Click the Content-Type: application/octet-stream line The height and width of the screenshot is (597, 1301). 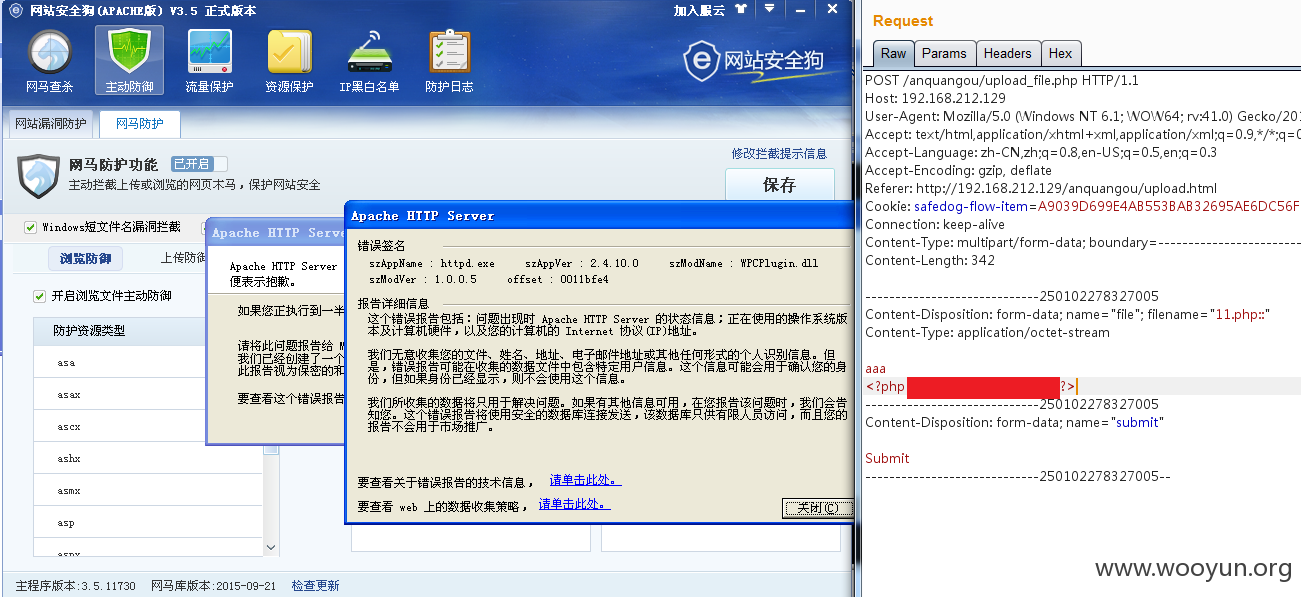click(x=987, y=332)
